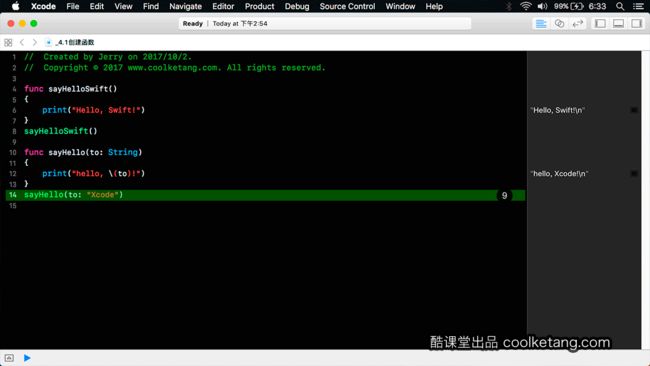Screen dimensions: 650x366
Task: Click the issue count badge 9
Action: [x=504, y=196]
